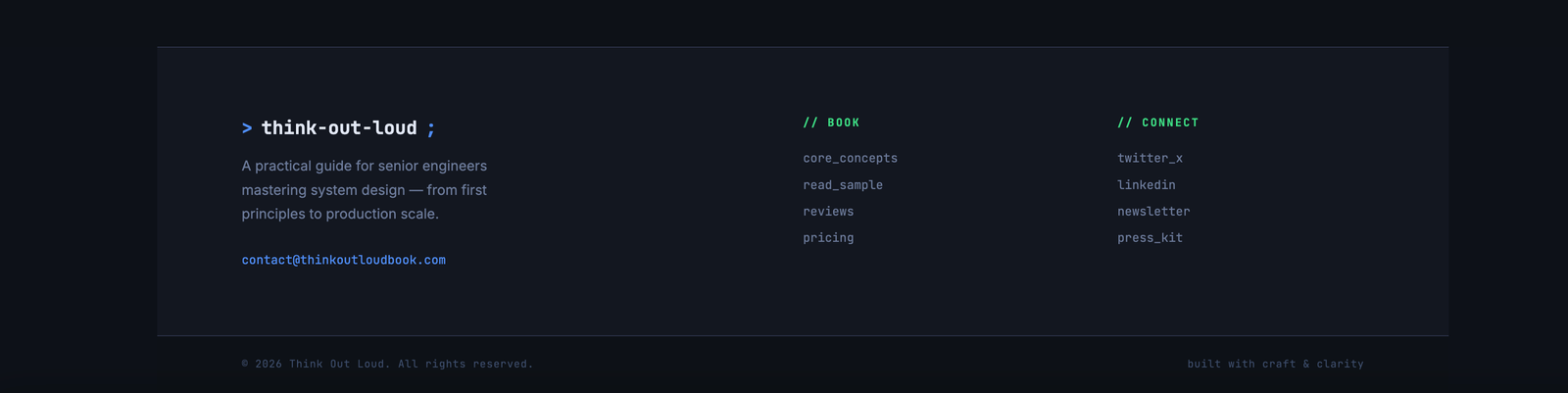The height and width of the screenshot is (393, 1568).
Task: Click the green slashes before CONNECT
Action: [1125, 123]
